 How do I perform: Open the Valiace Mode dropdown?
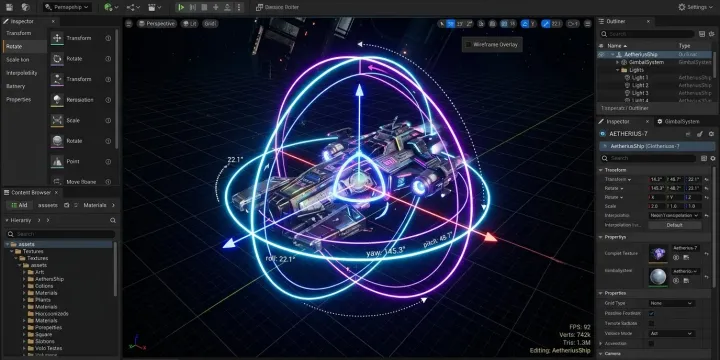pos(671,334)
